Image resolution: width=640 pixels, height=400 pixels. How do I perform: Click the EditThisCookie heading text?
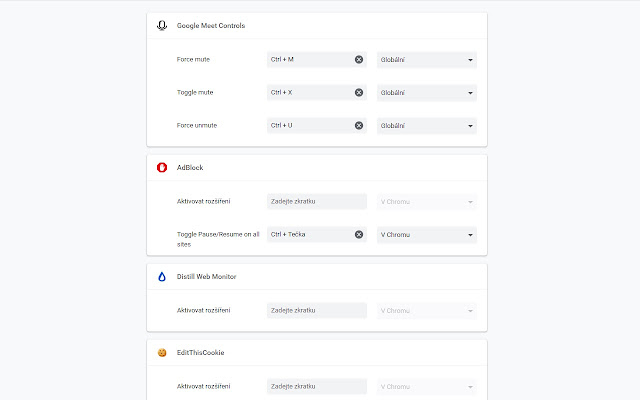[200, 353]
